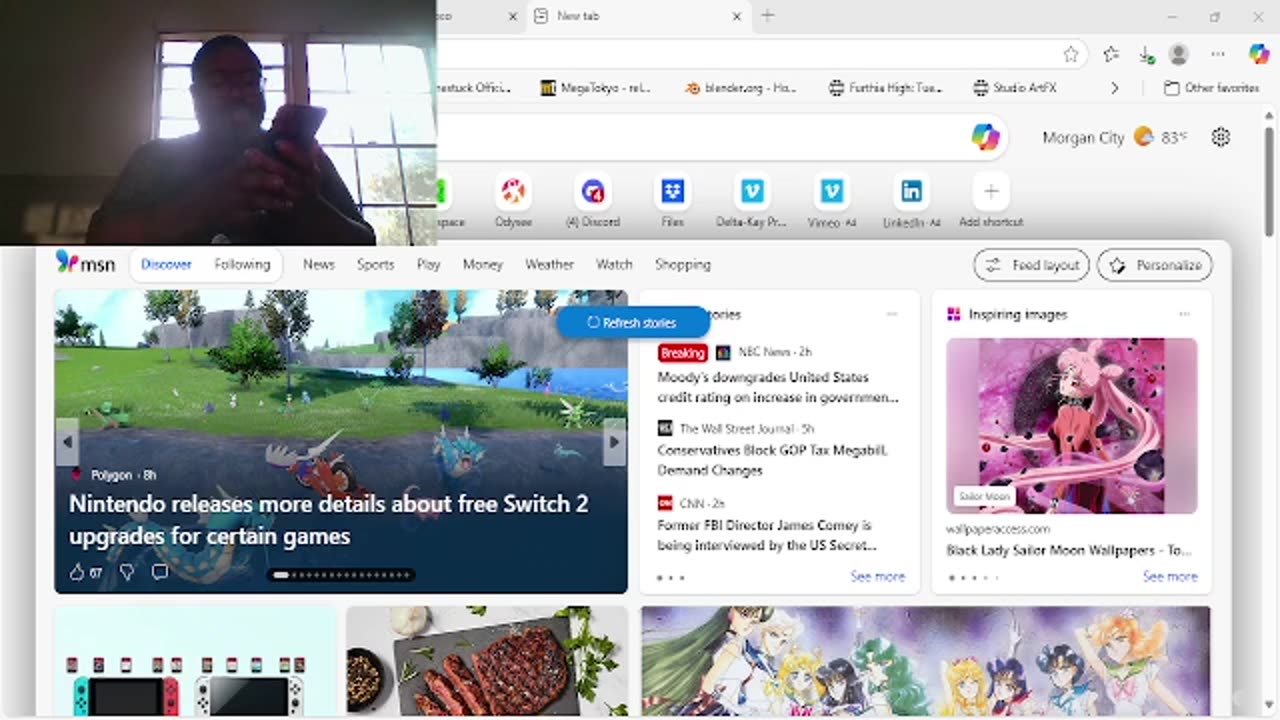Open the Sailor Moon group artwork card
Viewport: 1280px width, 720px height.
(x=925, y=661)
